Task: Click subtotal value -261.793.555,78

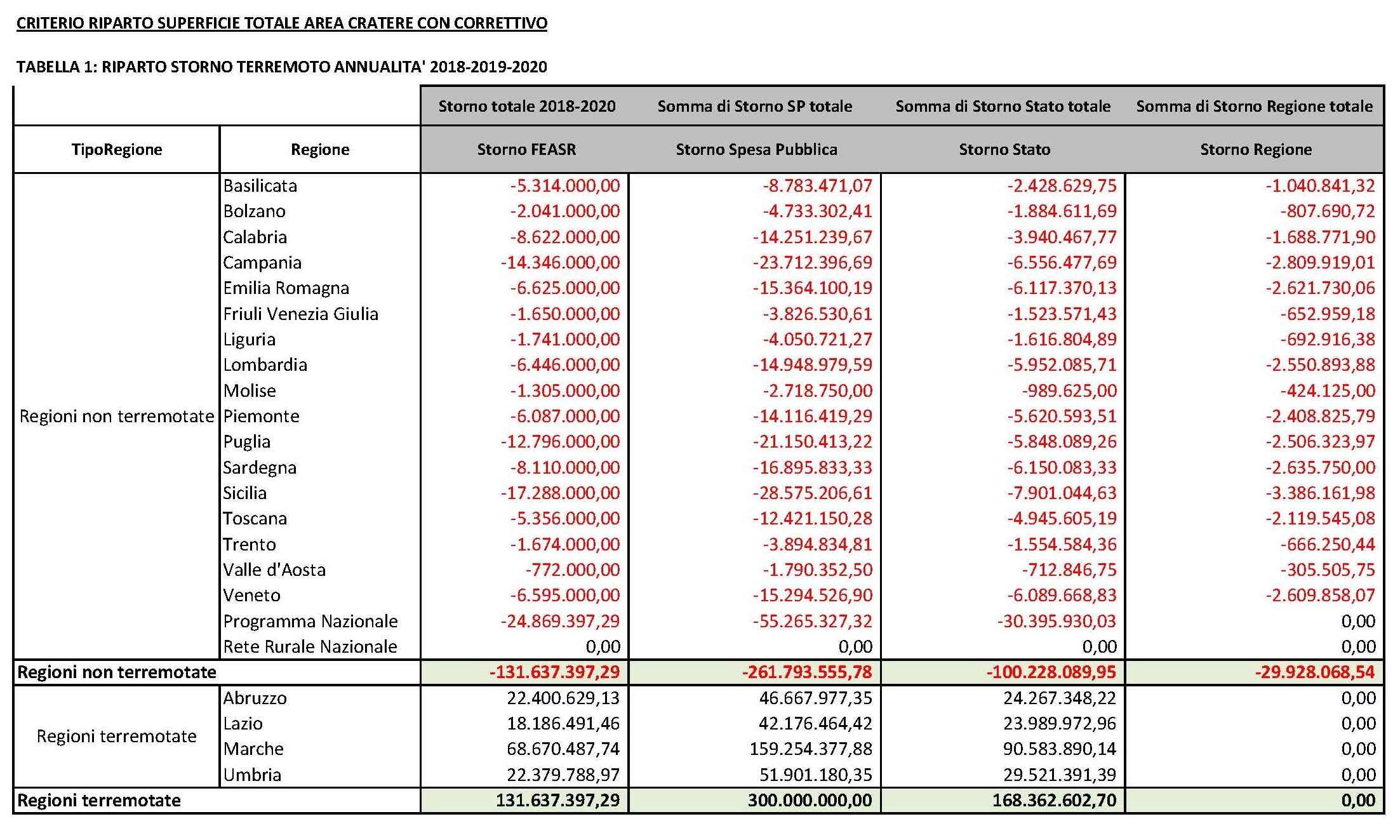Action: (807, 672)
